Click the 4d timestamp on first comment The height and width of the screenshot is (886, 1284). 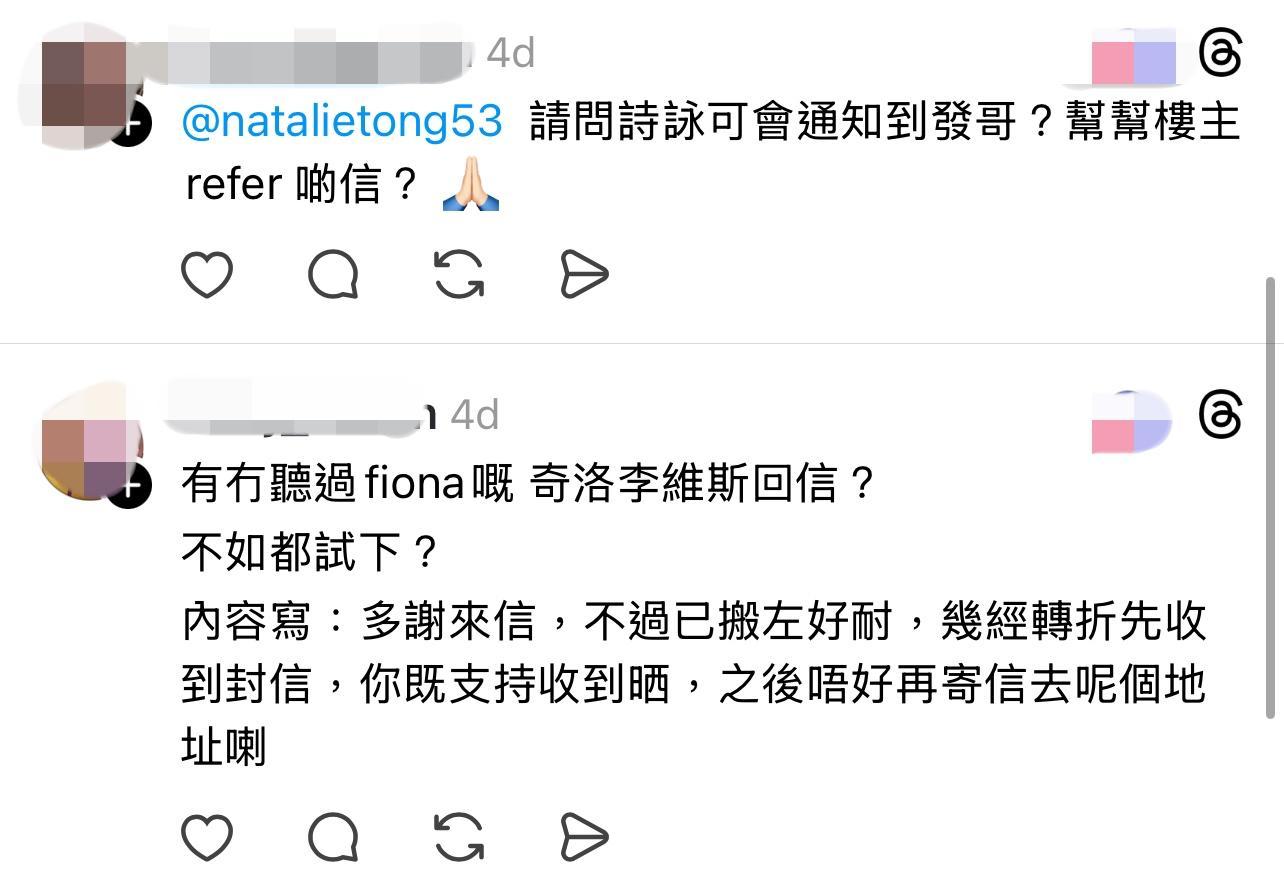510,53
